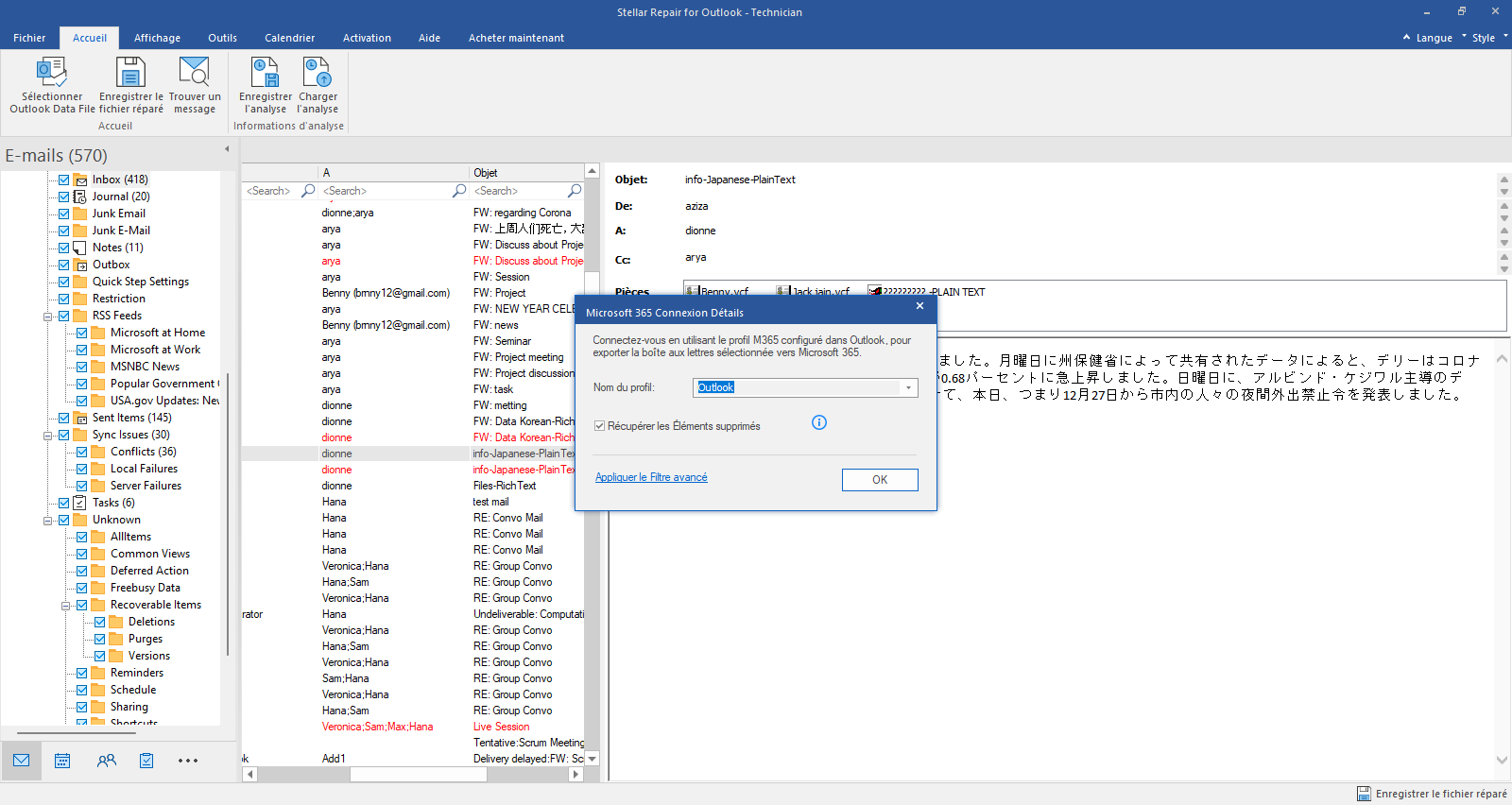Switch to Activation tab
1512x805 pixels.
point(367,38)
